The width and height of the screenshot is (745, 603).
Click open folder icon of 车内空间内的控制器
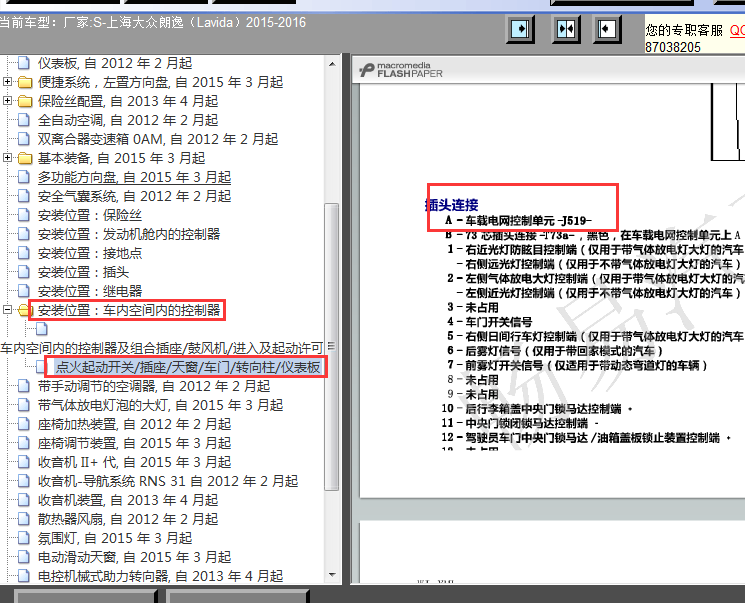(25, 311)
